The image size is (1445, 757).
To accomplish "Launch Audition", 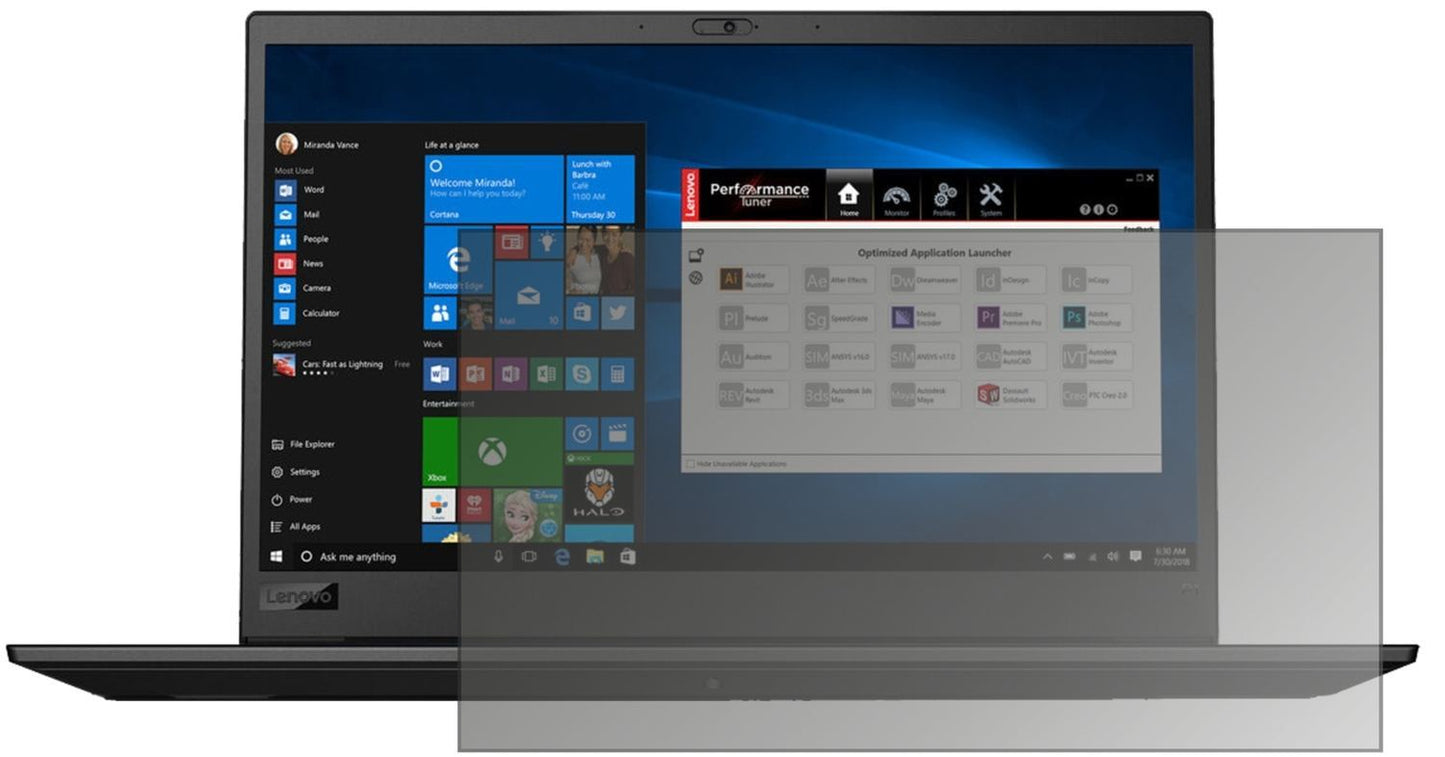I will (754, 356).
